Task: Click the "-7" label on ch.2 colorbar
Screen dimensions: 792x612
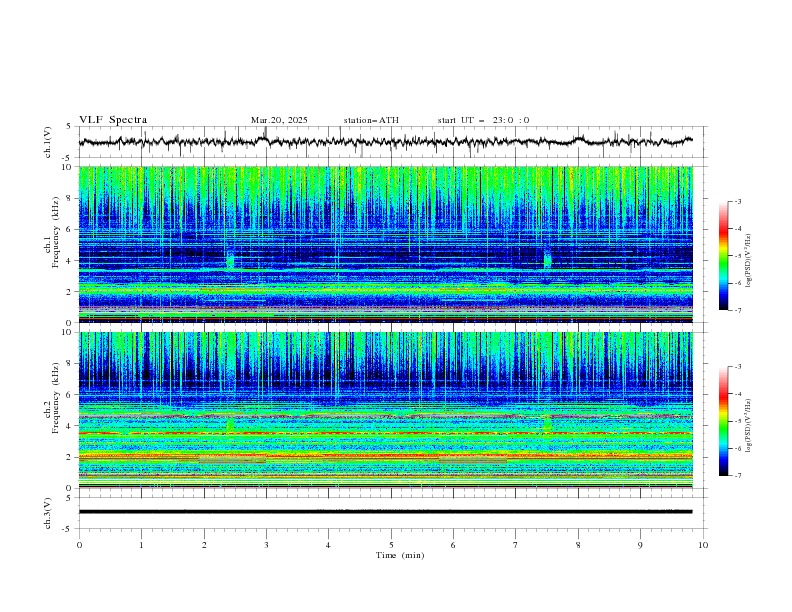Action: tap(738, 476)
